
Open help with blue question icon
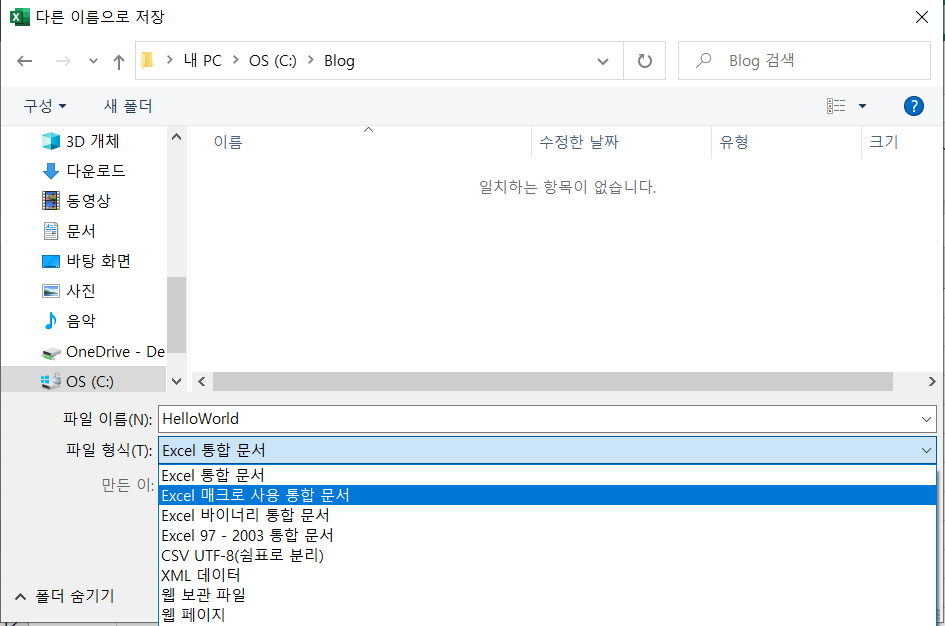click(x=914, y=106)
